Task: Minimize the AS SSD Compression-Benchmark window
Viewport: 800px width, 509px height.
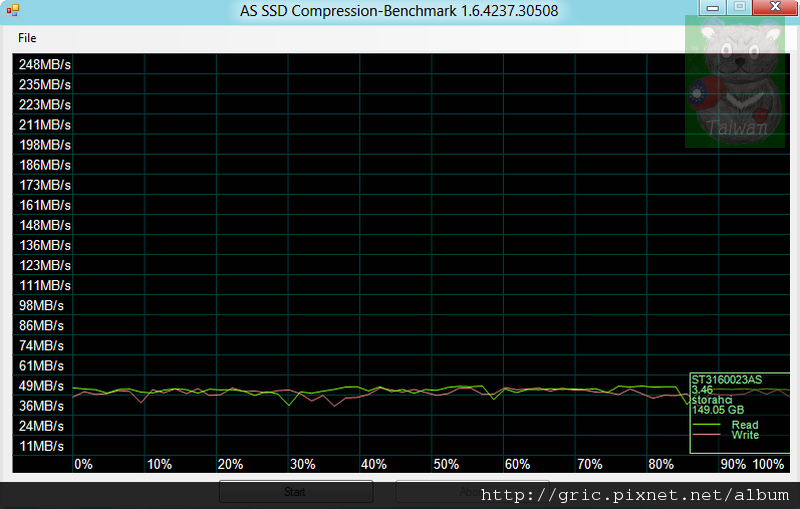Action: (713, 7)
